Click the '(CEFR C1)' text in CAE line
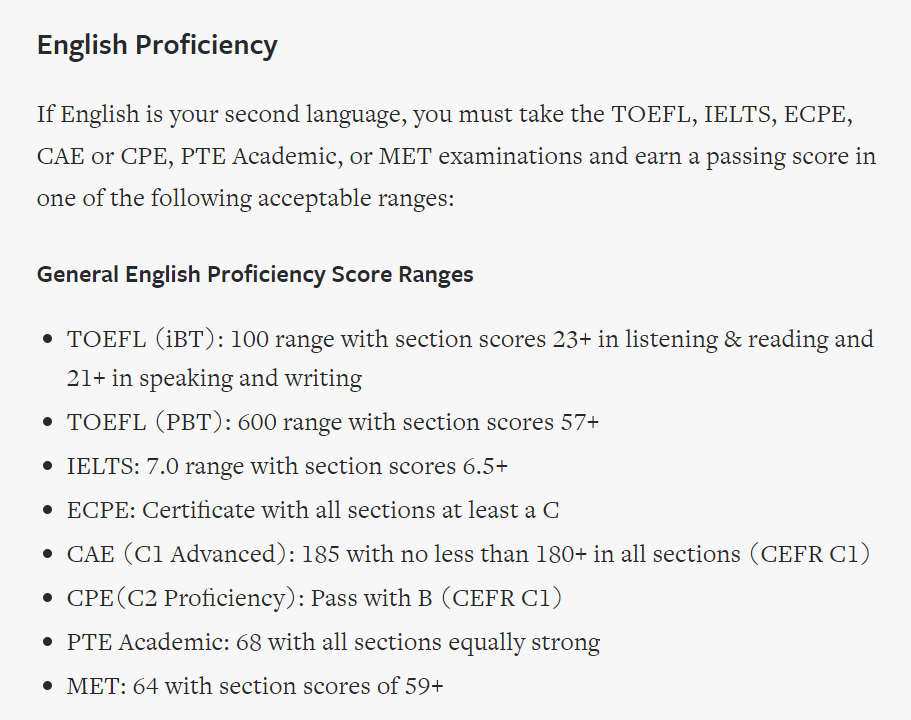911x720 pixels. point(809,554)
